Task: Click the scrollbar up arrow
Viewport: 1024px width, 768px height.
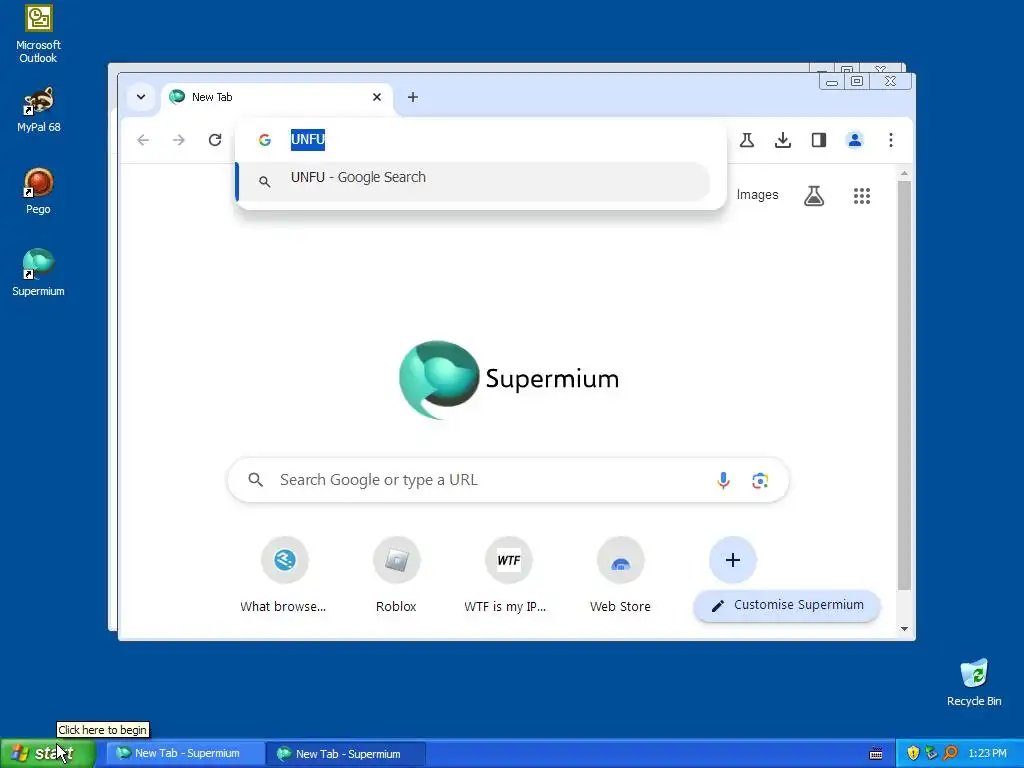Action: tap(904, 174)
